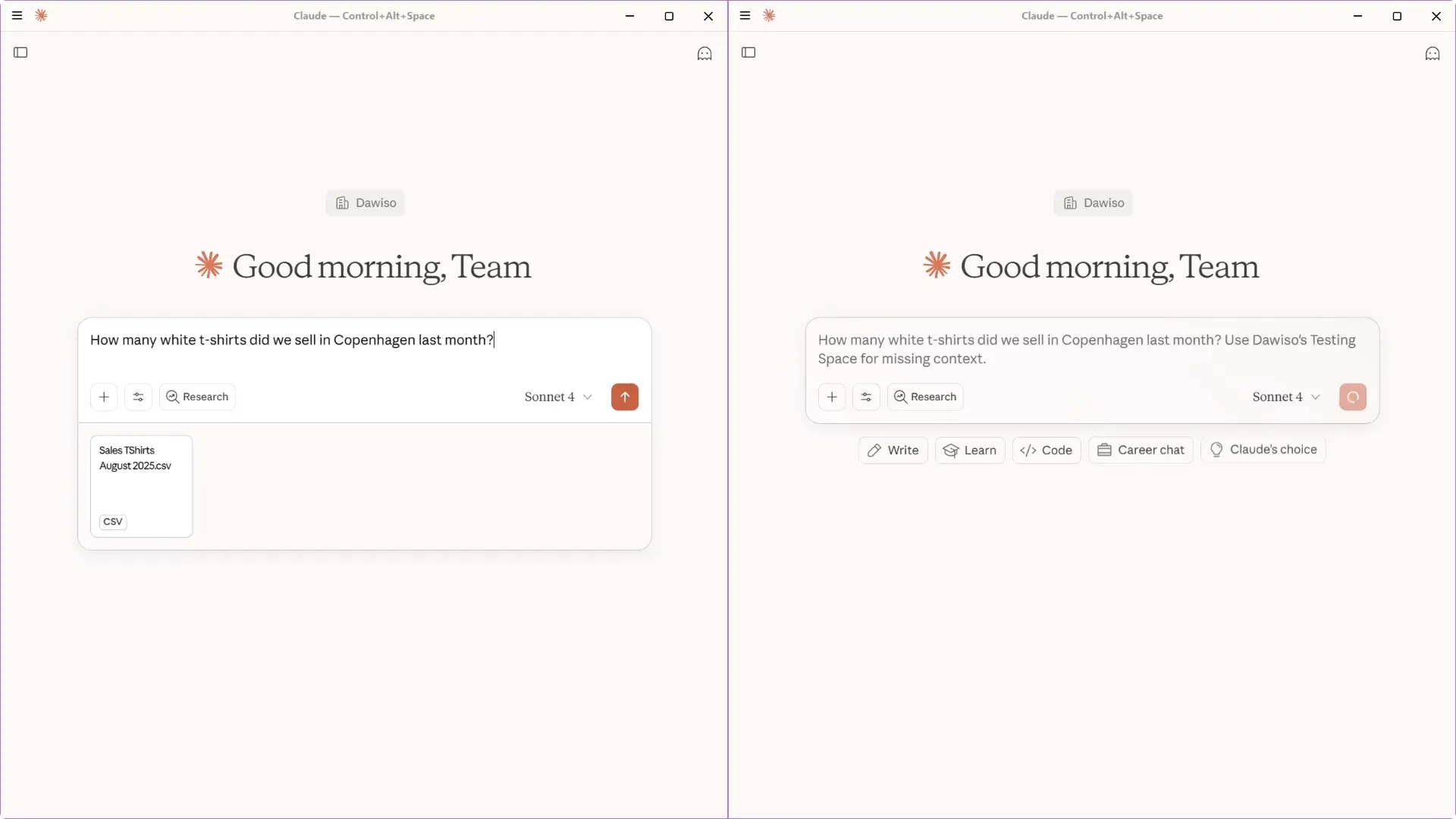This screenshot has height=819, width=1456.
Task: Focus the right prompt mentioning Dawiso's Testing Space
Action: pyautogui.click(x=1087, y=350)
